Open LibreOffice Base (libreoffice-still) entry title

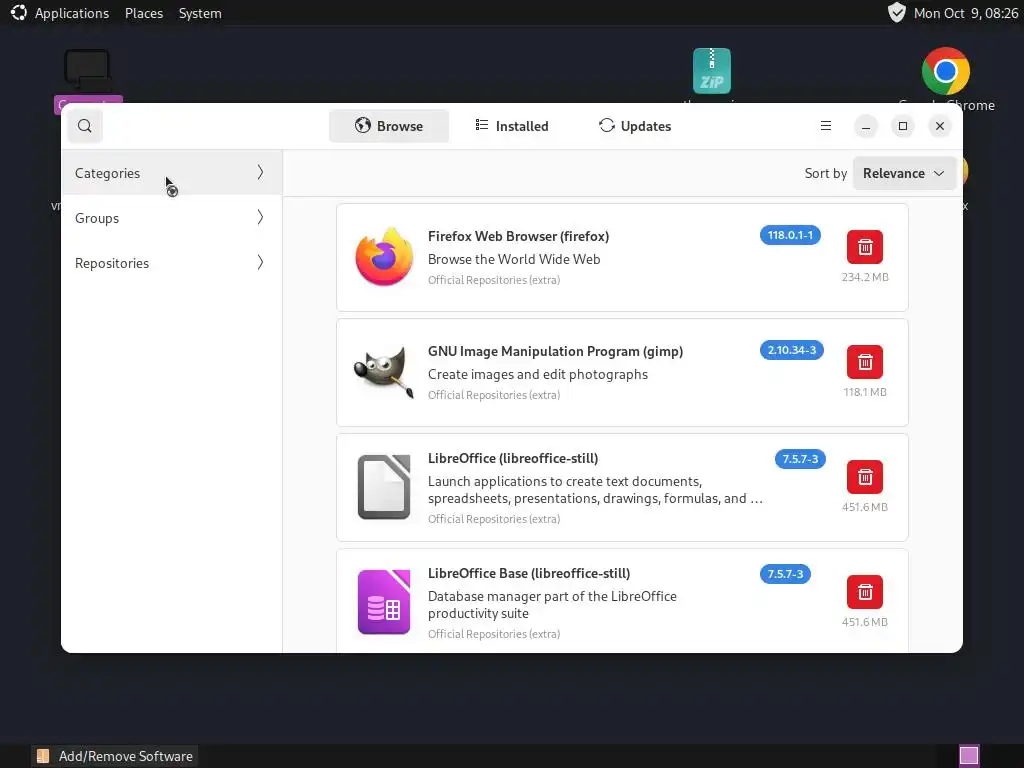click(x=529, y=573)
